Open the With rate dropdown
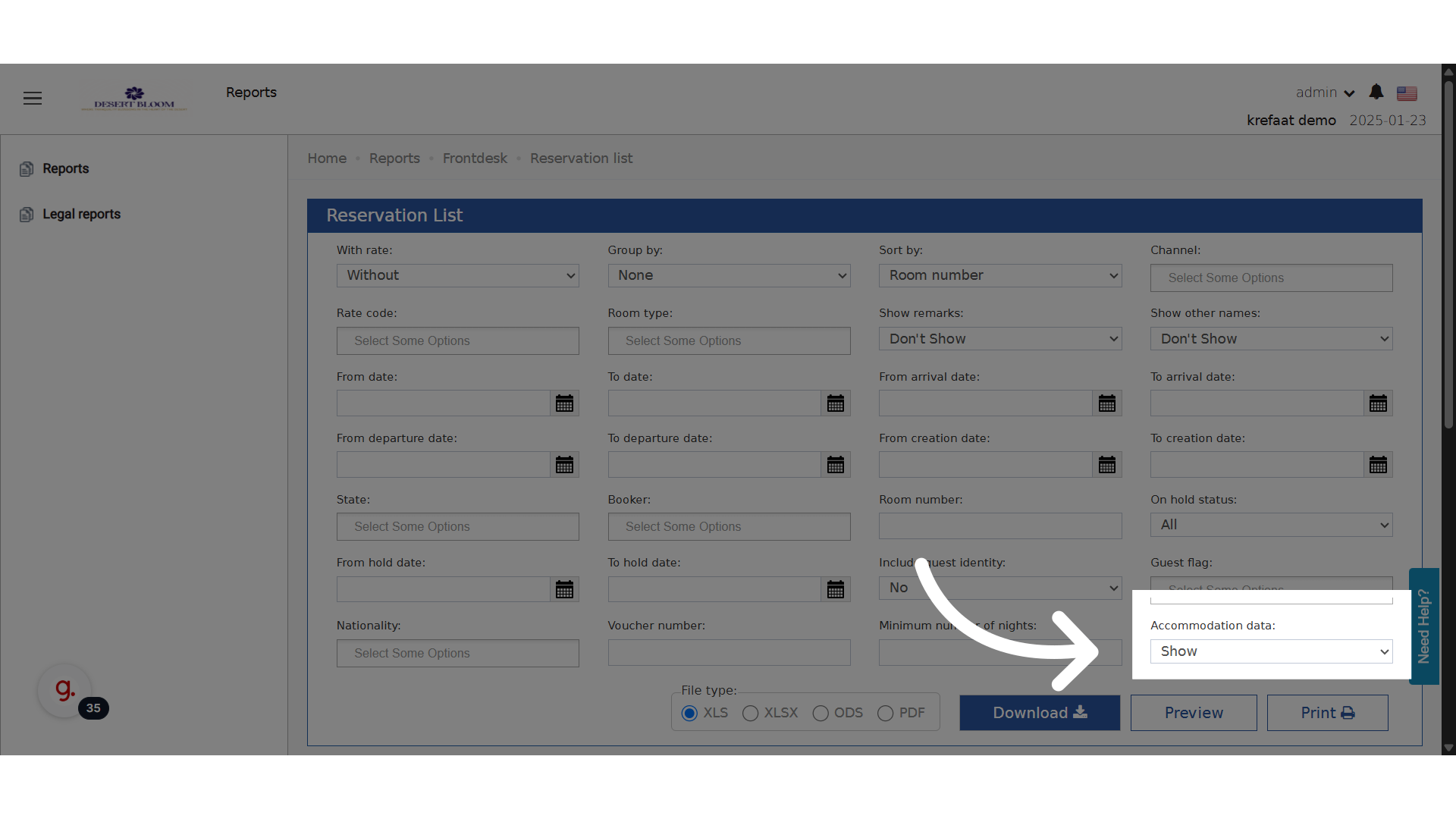1456x819 pixels. (x=458, y=275)
